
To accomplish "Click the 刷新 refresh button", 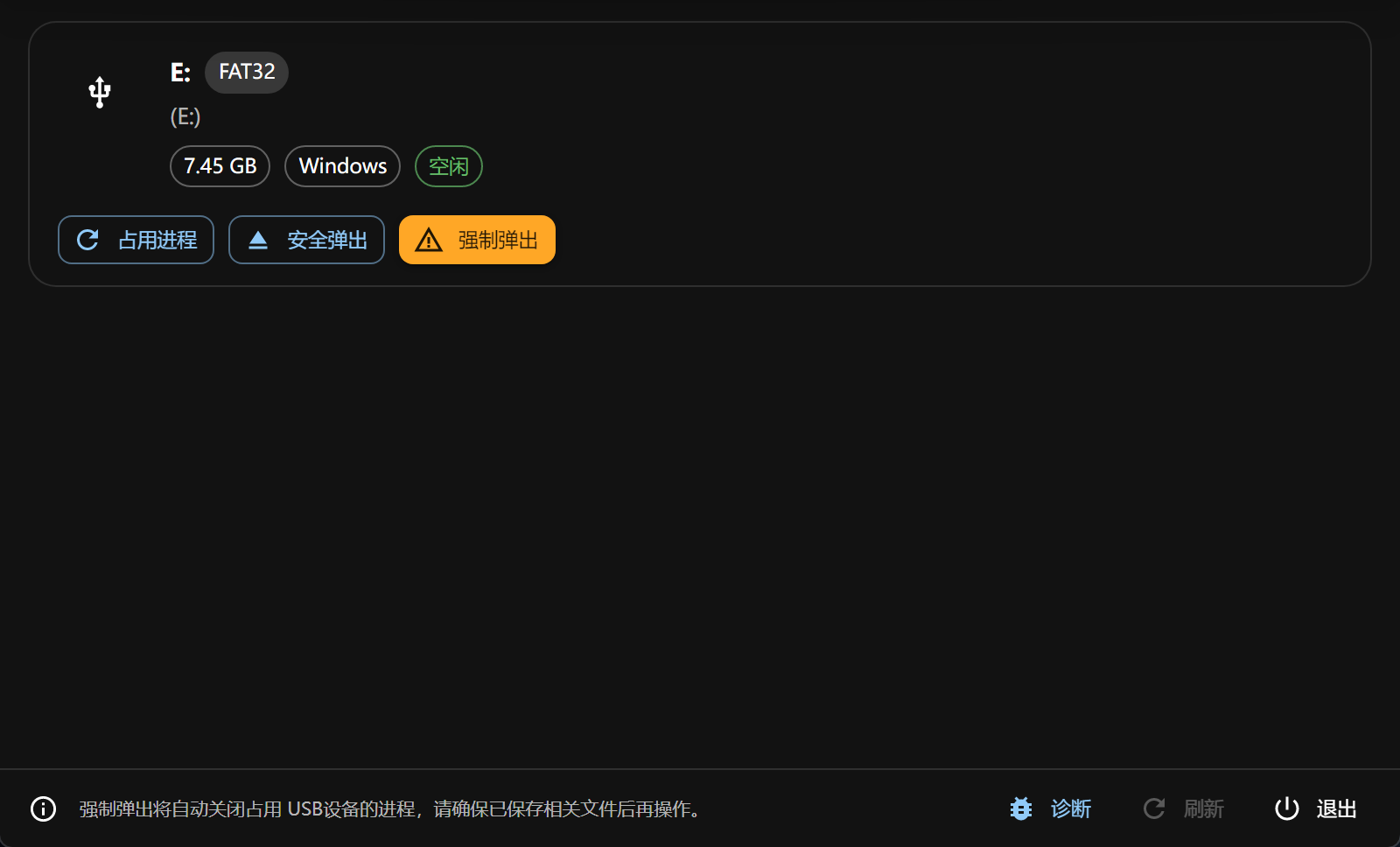I will coord(1183,808).
